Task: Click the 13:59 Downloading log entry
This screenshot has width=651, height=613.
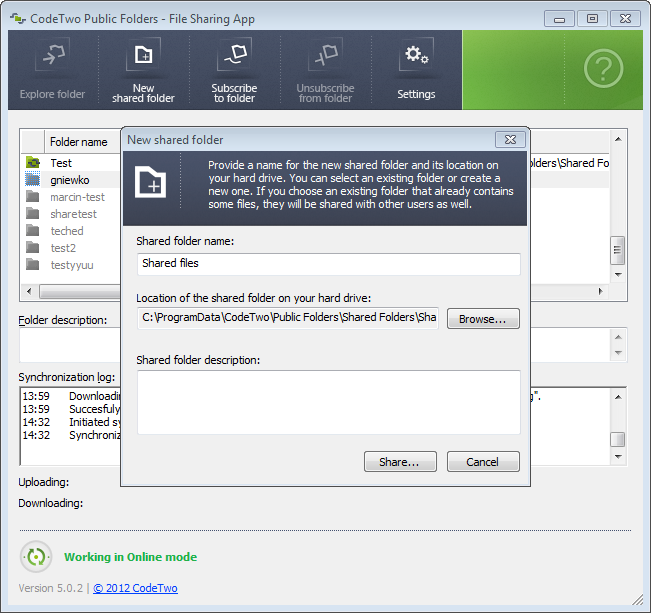Action: (x=72, y=396)
